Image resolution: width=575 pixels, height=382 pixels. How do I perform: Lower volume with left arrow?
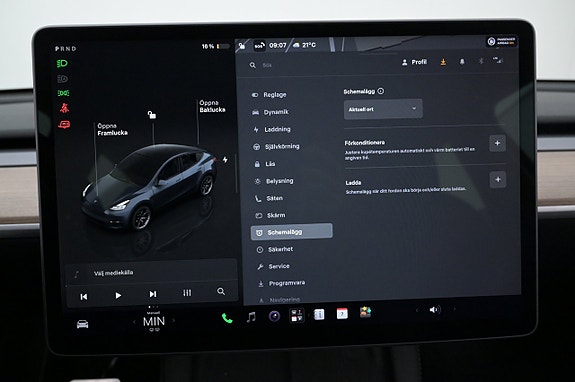[417, 311]
